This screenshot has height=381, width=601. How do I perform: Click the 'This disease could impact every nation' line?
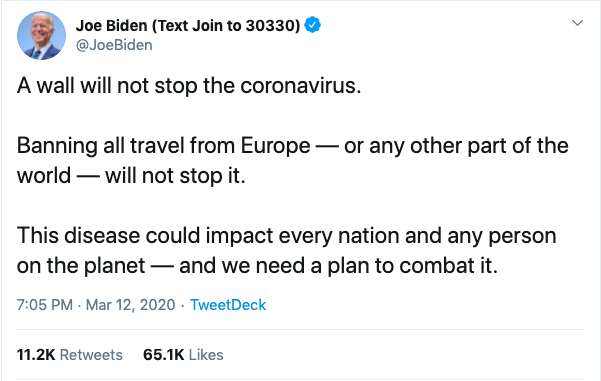[286, 235]
